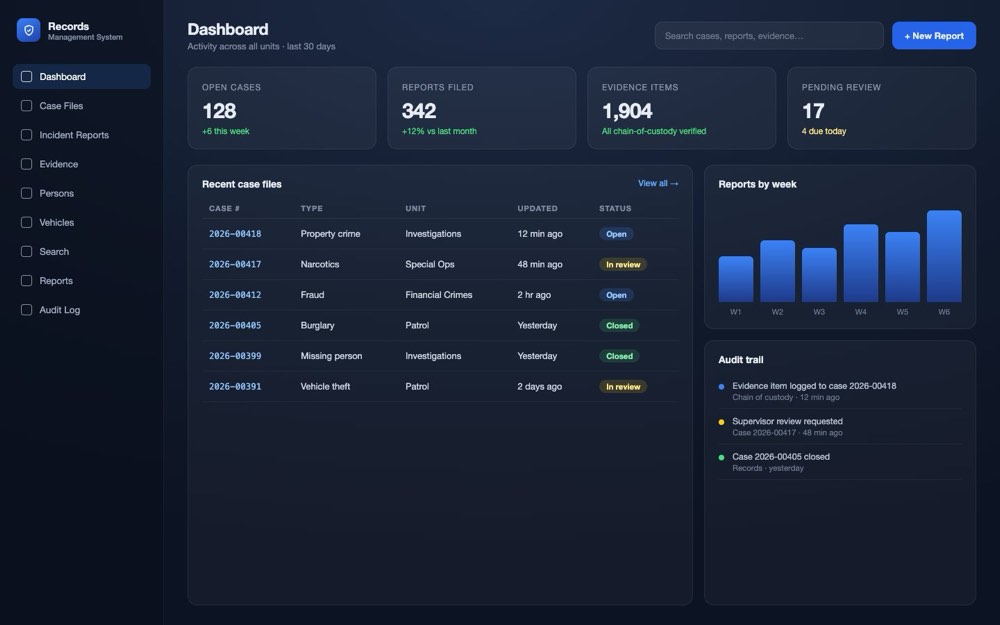Click the Property crime type cell
This screenshot has height=625, width=1000.
click(x=330, y=234)
